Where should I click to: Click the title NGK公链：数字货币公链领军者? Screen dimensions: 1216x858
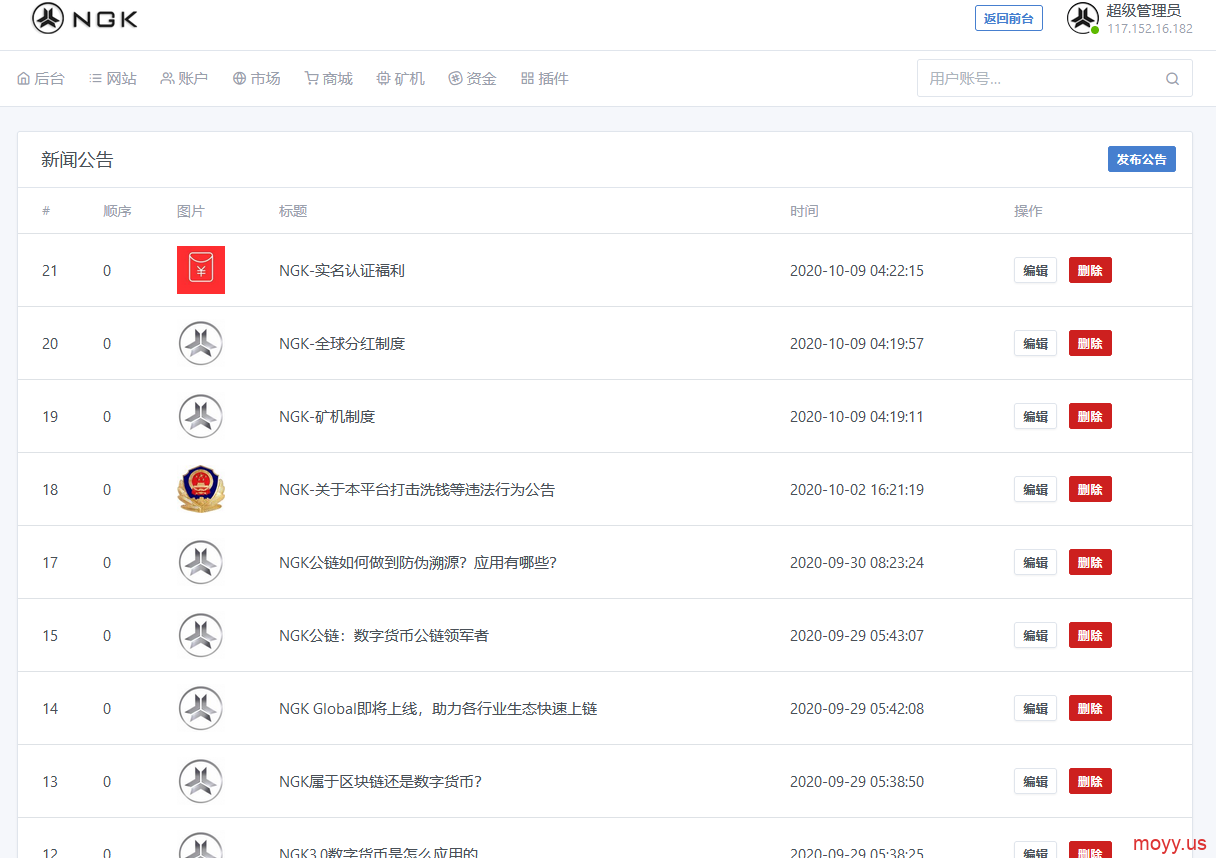tap(384, 635)
